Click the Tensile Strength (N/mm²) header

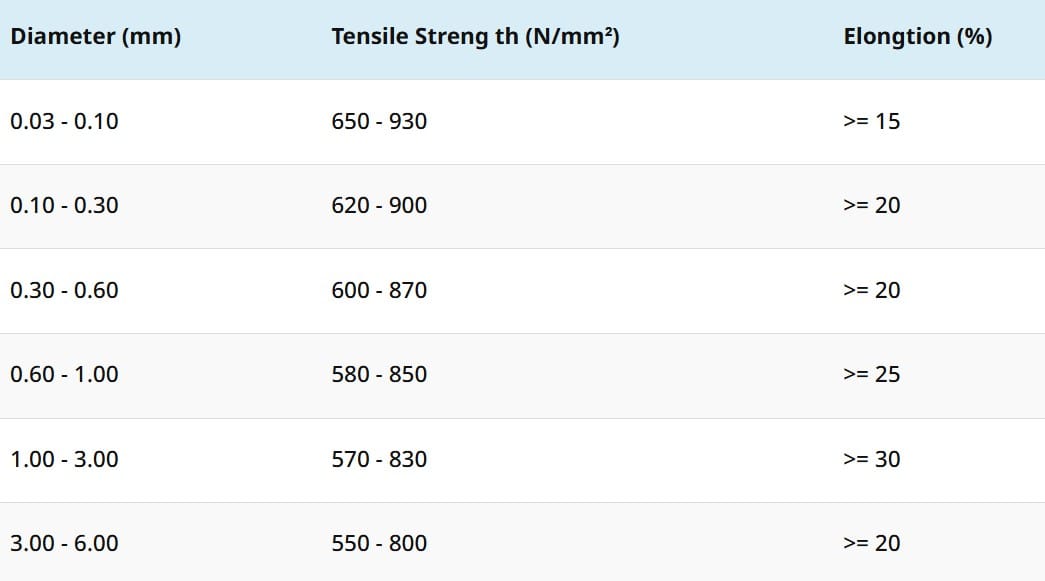click(x=476, y=37)
